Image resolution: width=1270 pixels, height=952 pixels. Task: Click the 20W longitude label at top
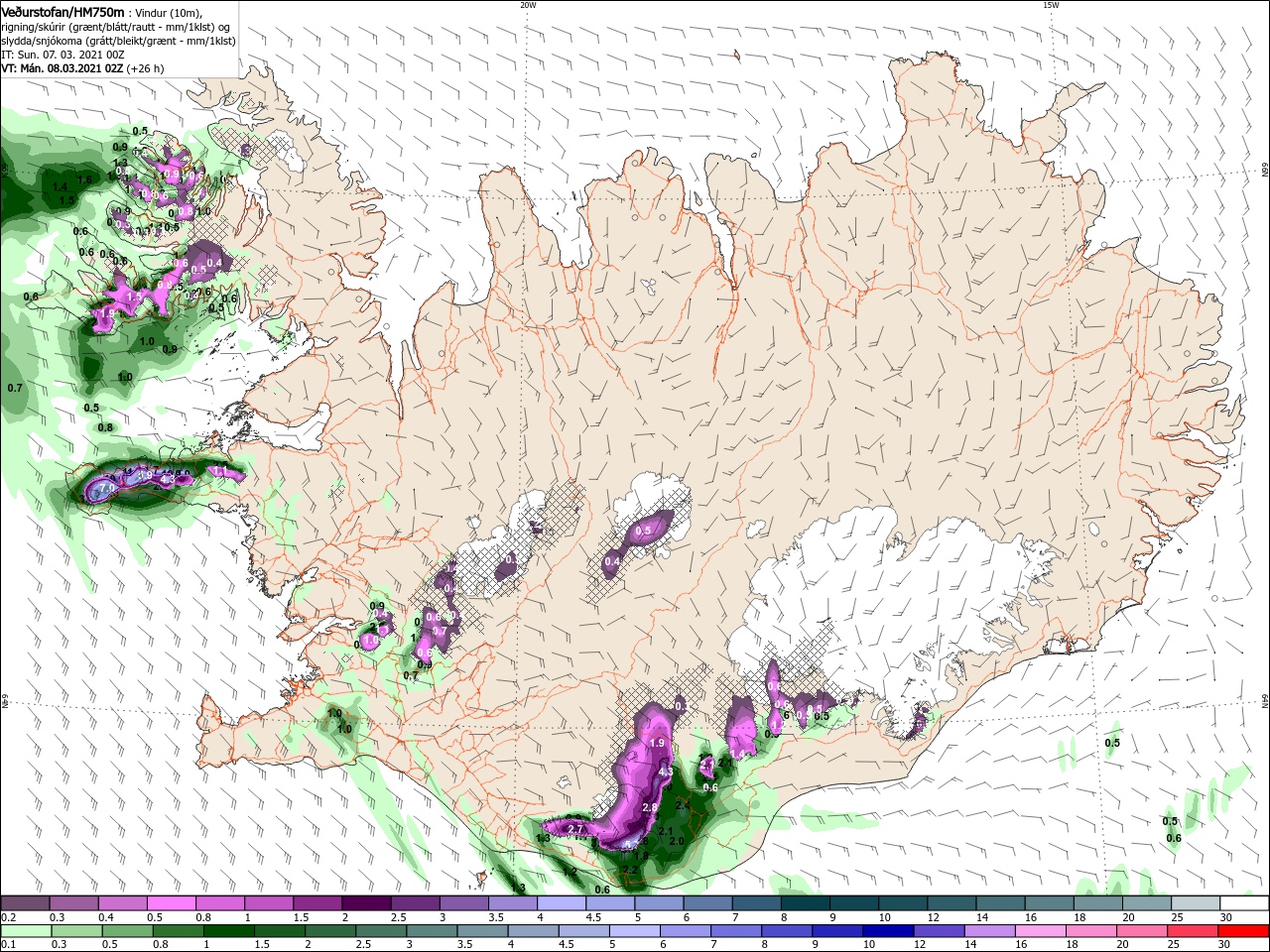pos(528,5)
